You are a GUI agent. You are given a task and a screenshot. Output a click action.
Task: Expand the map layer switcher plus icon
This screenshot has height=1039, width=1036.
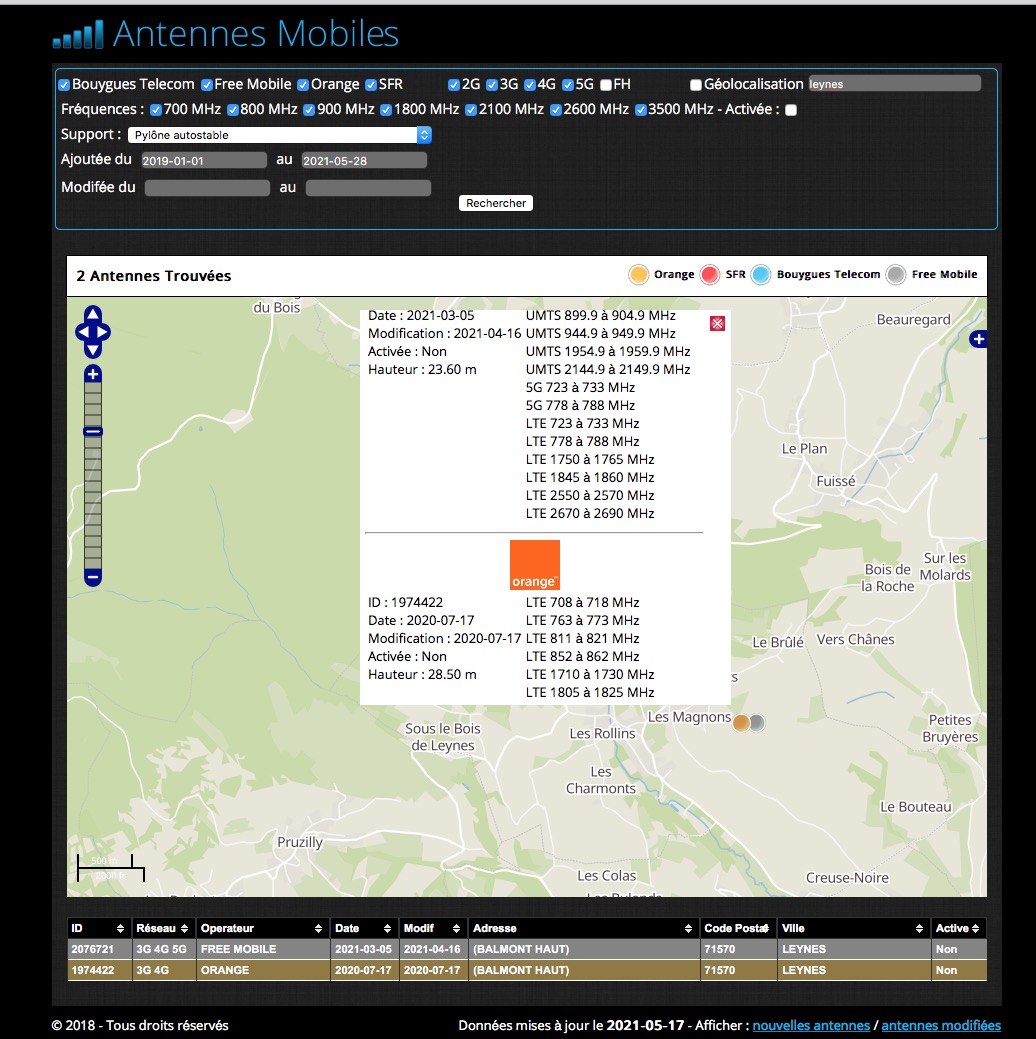tap(978, 340)
